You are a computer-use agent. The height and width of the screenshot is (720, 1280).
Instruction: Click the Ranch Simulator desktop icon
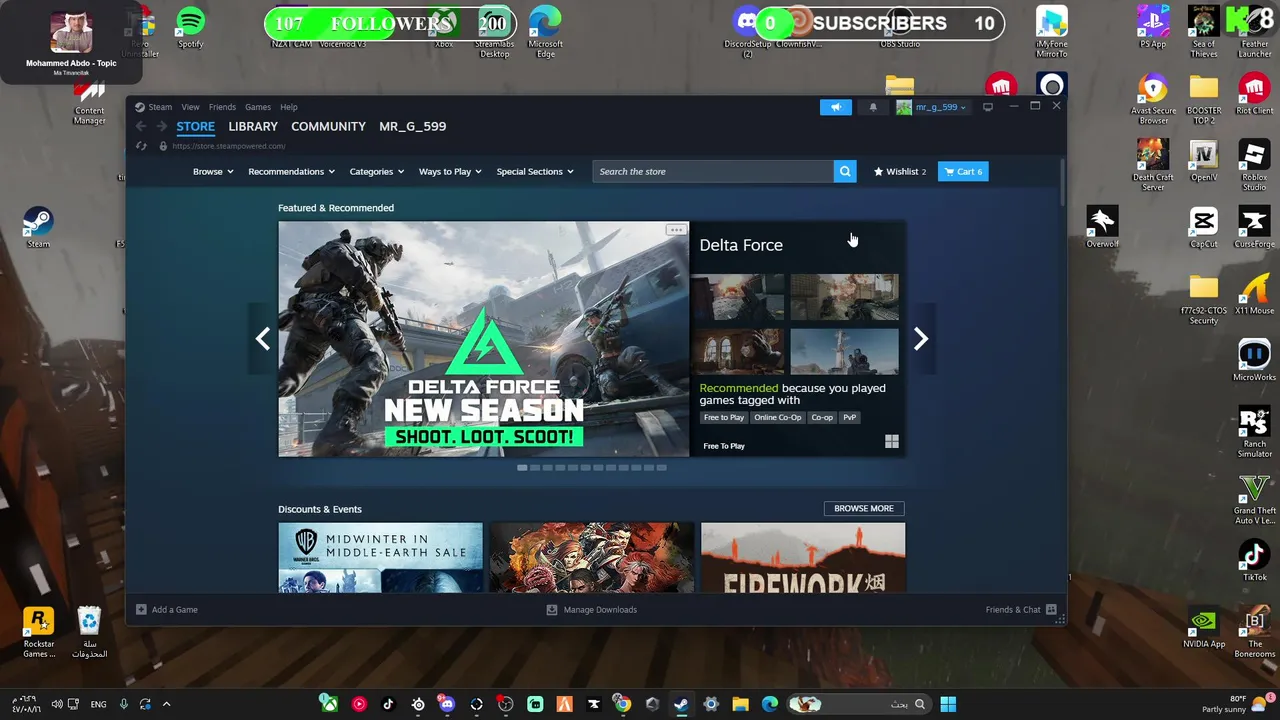1254,433
